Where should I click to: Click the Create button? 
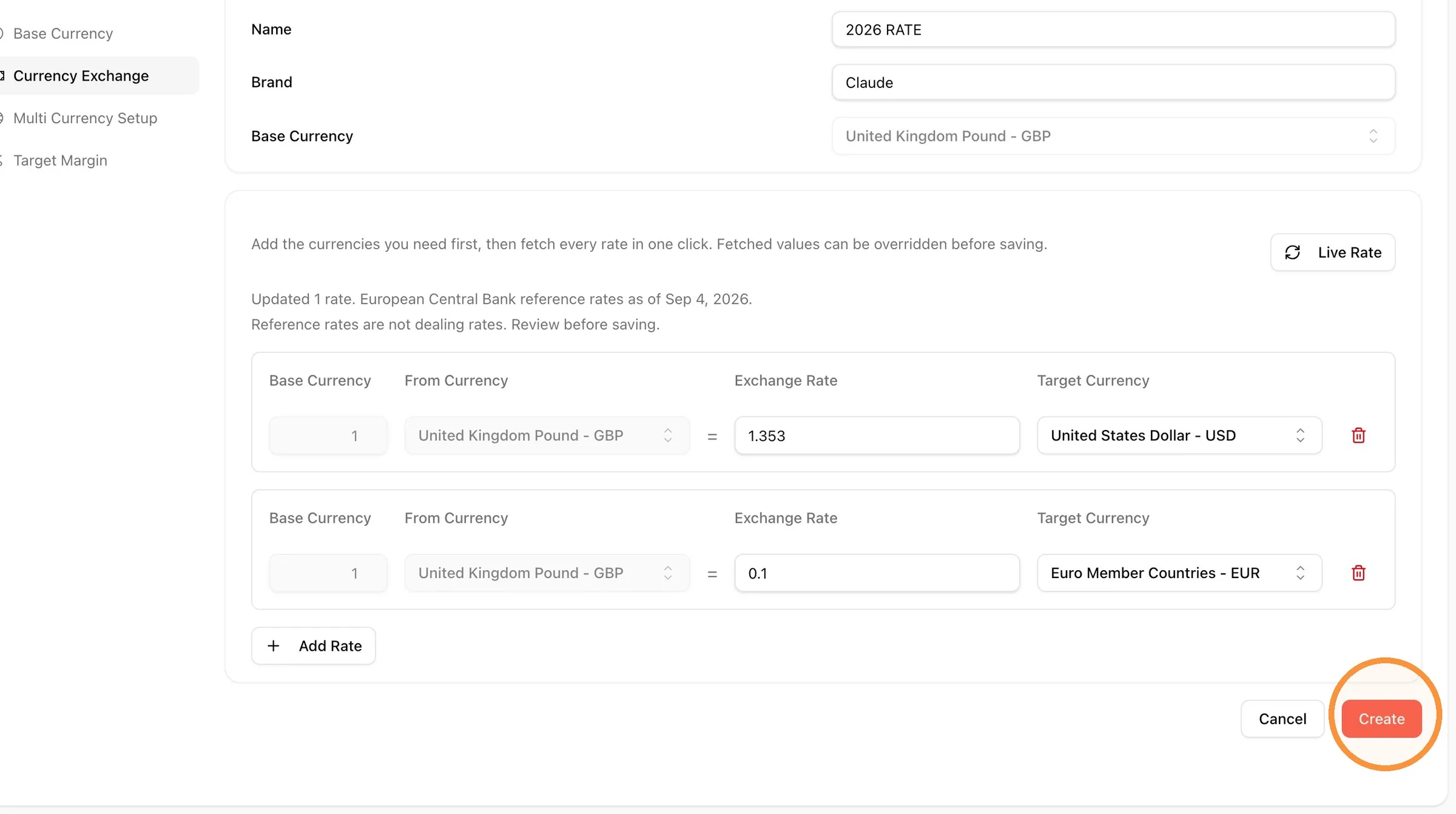point(1381,719)
